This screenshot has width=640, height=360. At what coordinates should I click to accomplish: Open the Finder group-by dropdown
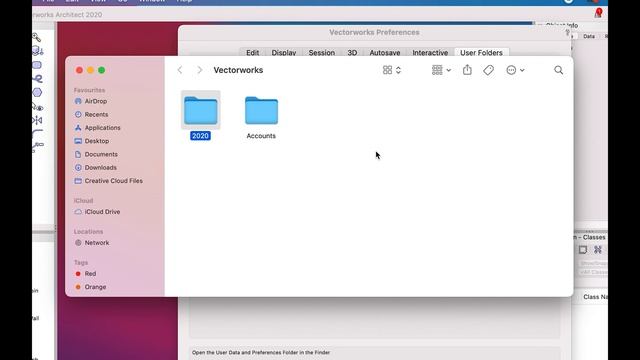[441, 70]
